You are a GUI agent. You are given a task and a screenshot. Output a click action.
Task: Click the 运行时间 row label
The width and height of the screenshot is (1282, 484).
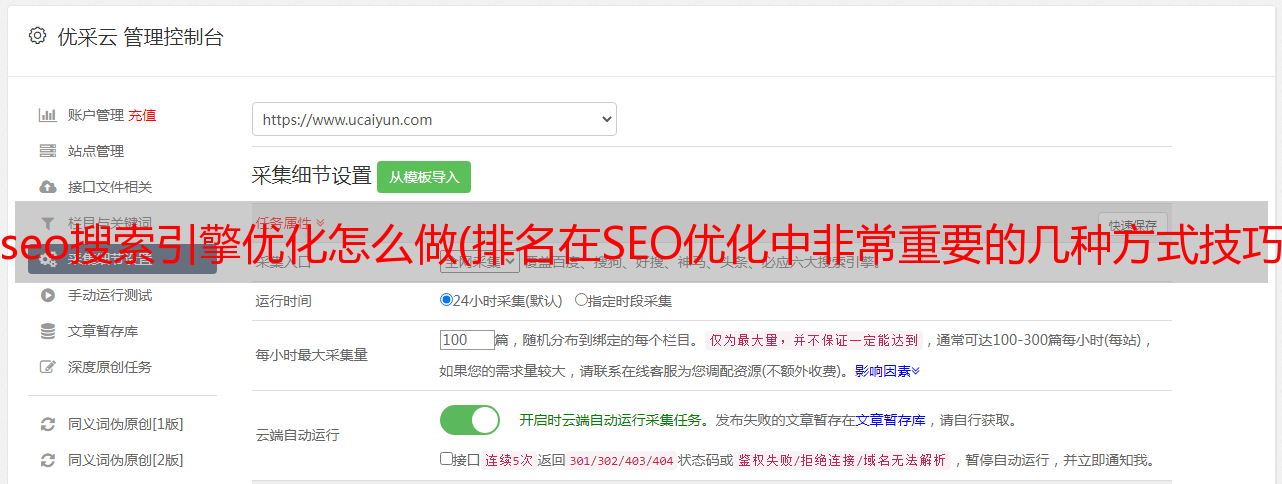point(284,300)
